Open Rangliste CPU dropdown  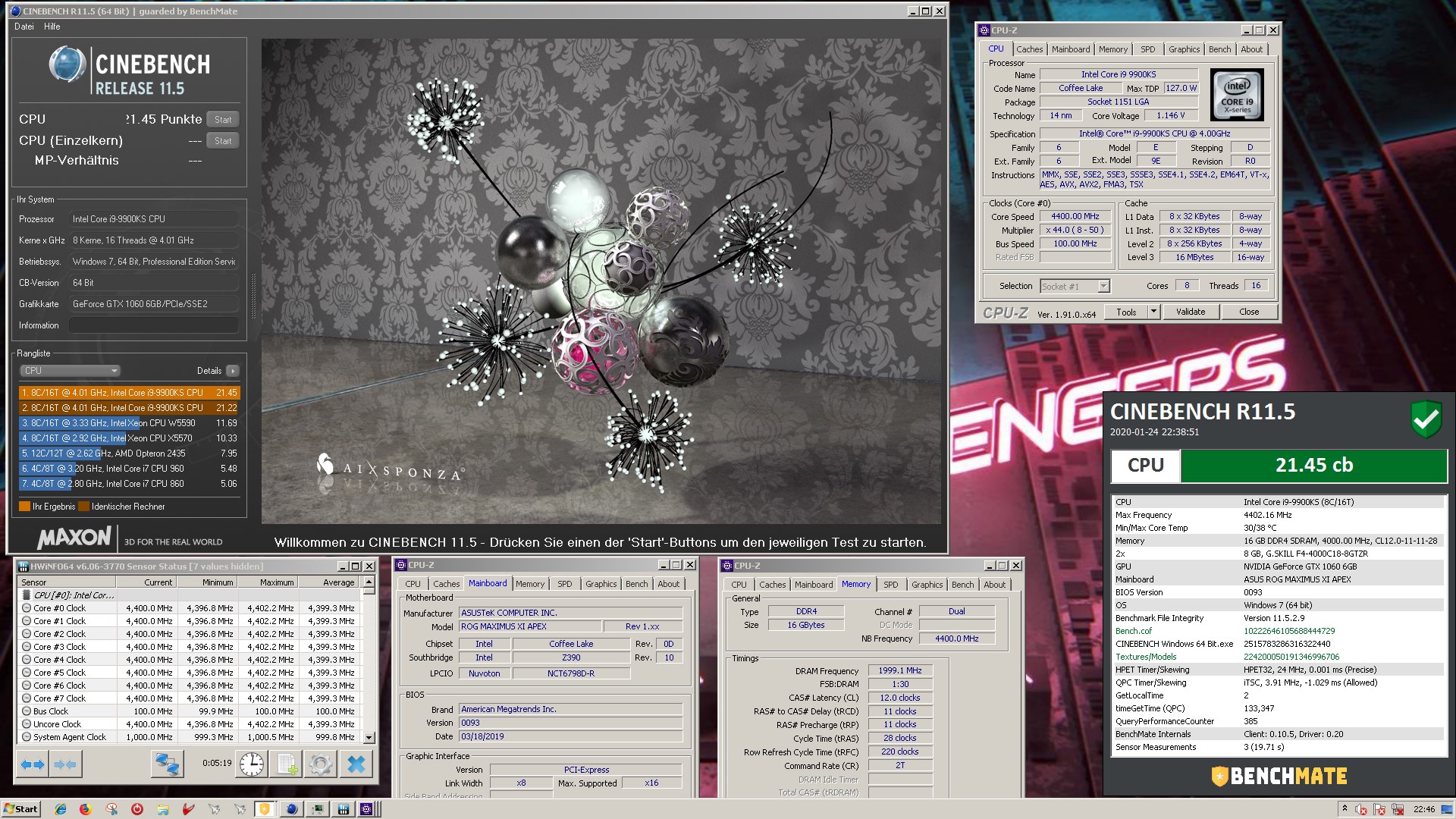click(70, 371)
